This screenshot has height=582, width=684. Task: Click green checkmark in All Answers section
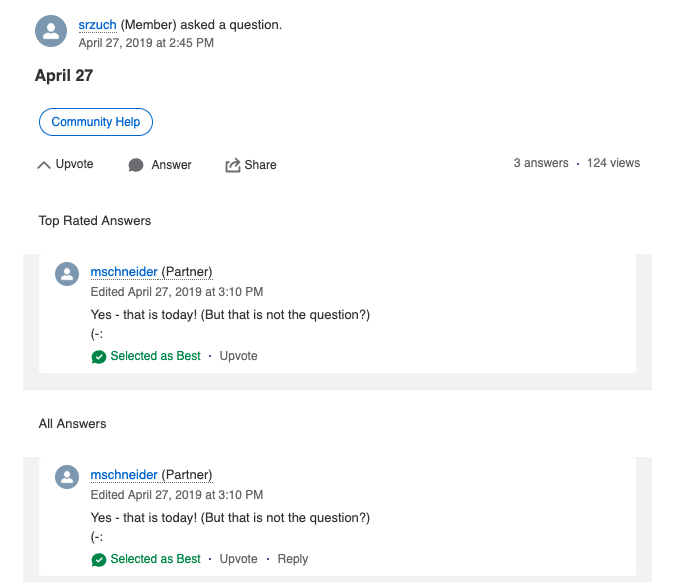[99, 559]
